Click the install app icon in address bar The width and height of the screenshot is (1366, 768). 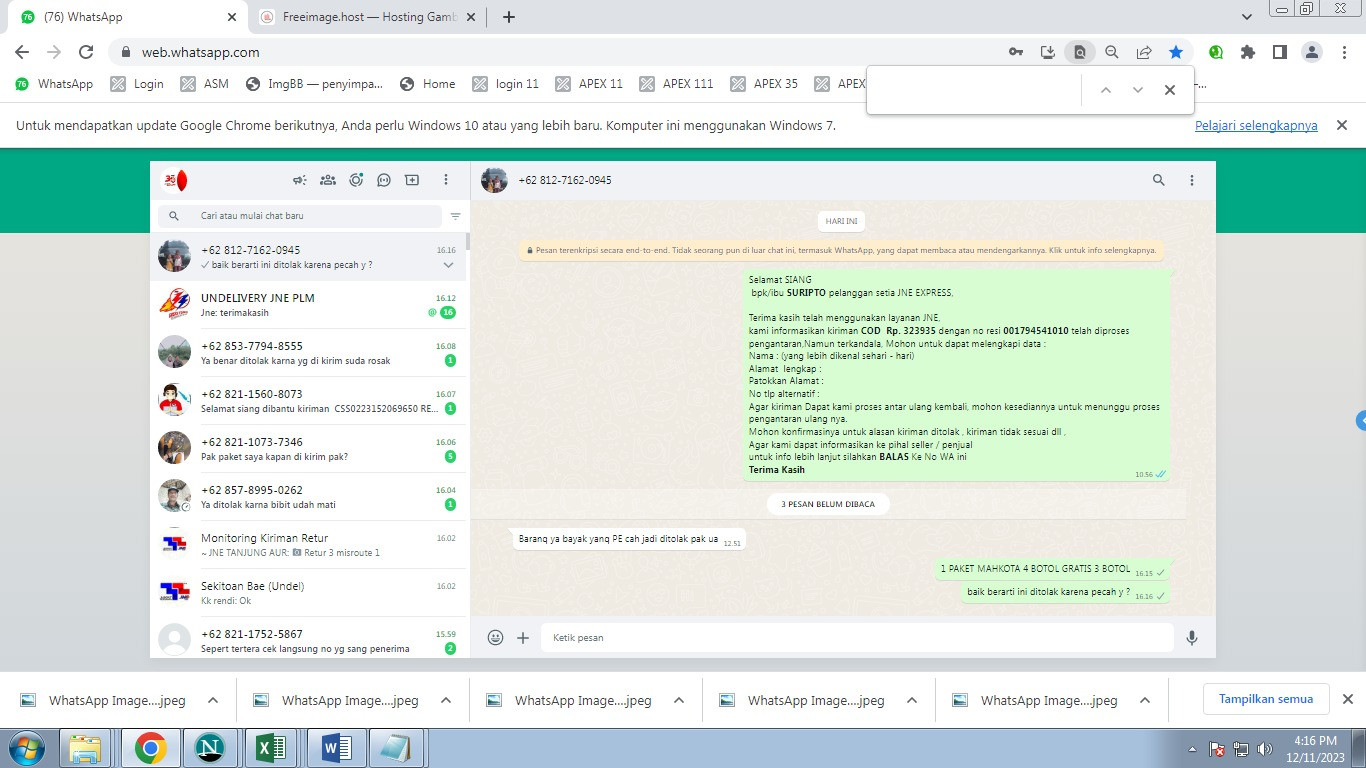tap(1047, 52)
